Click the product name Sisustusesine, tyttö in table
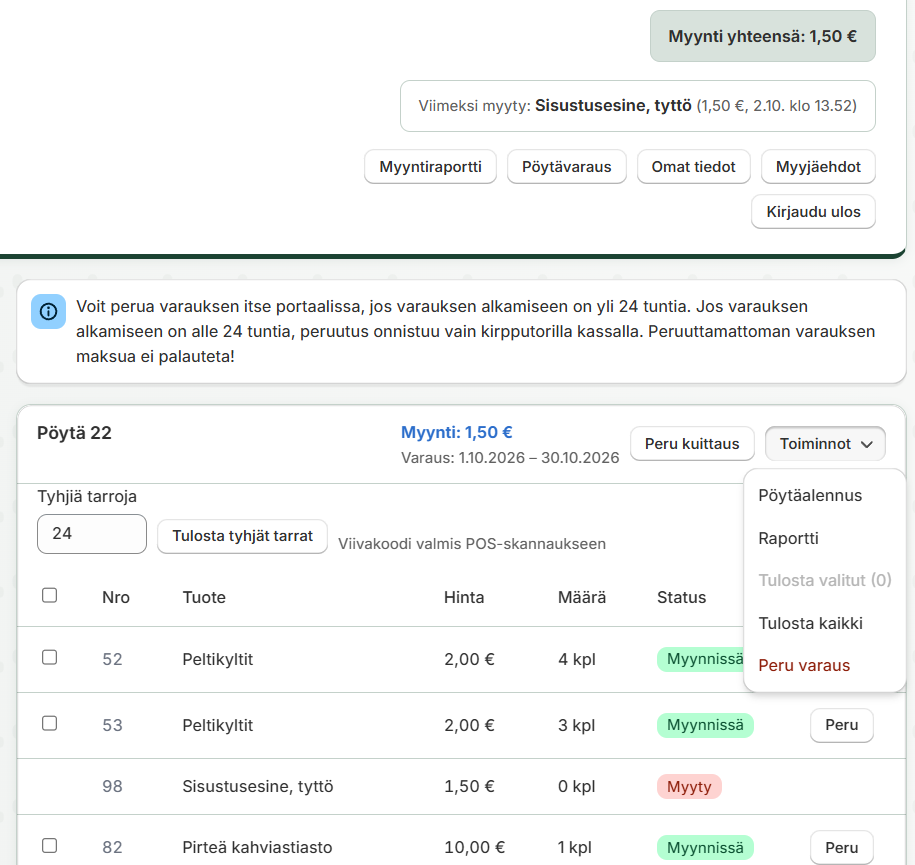Viewport: 915px width, 865px height. click(258, 786)
